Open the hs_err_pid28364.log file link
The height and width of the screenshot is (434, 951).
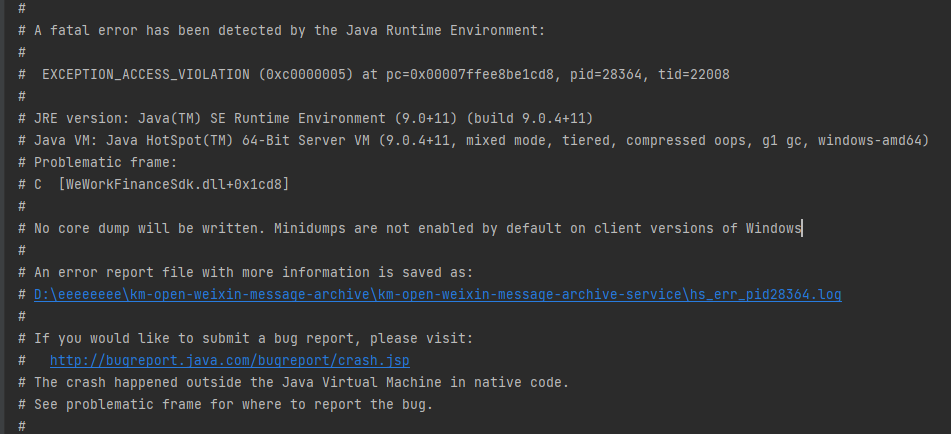pos(437,295)
